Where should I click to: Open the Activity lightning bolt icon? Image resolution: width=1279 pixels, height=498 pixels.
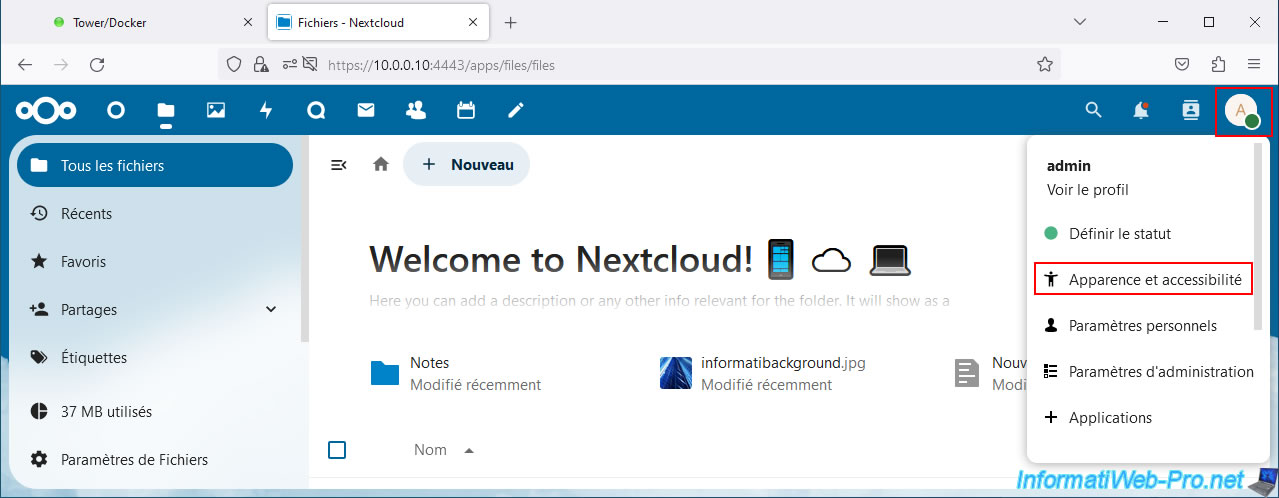coord(266,111)
